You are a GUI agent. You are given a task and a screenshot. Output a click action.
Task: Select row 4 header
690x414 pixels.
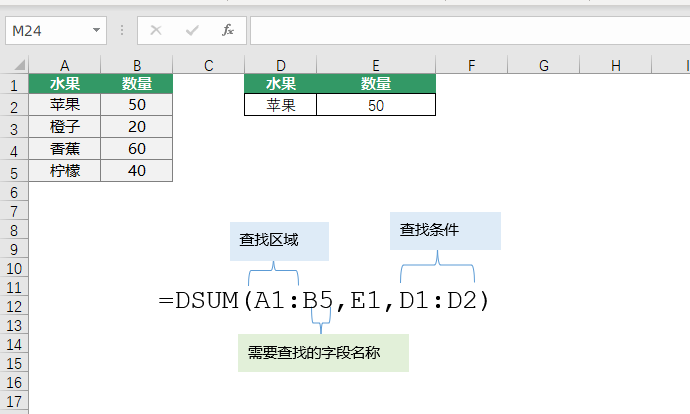[14, 150]
